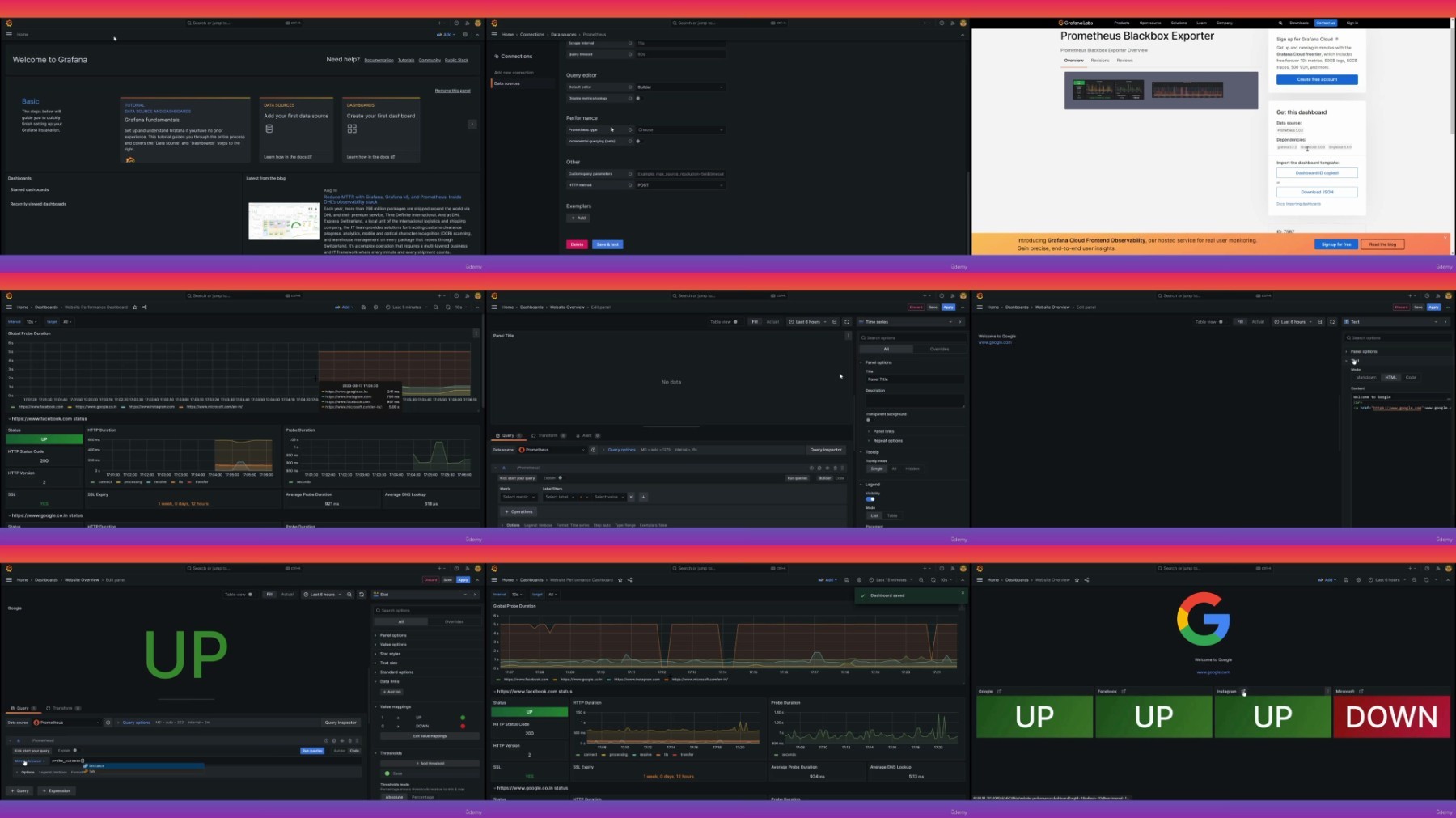Toggle the Disable metrics lookup switch

(637, 98)
